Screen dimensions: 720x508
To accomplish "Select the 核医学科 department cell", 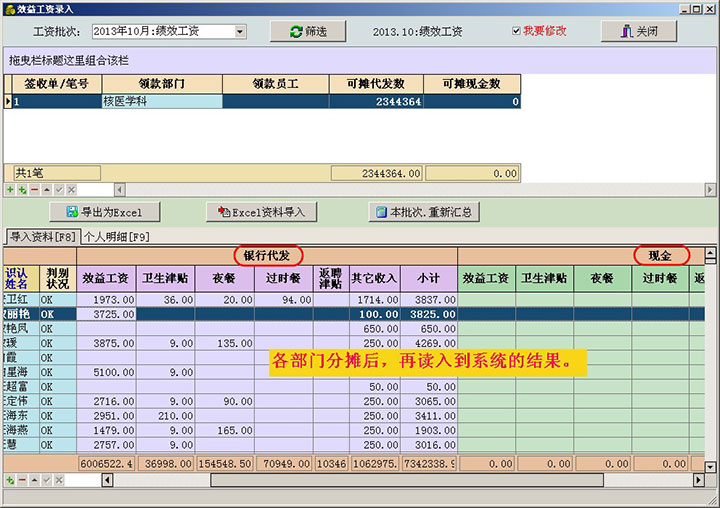I will [162, 101].
